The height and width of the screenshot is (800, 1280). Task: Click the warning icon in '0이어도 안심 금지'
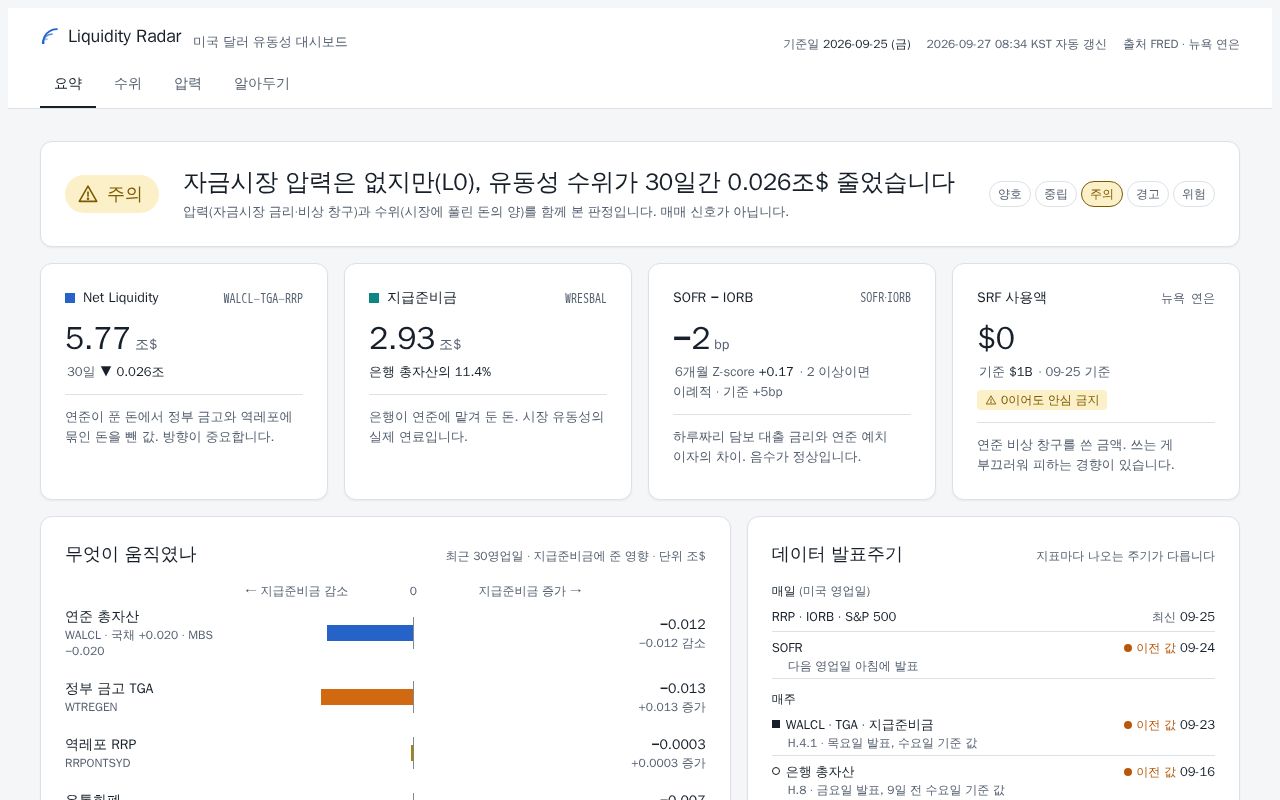click(991, 400)
